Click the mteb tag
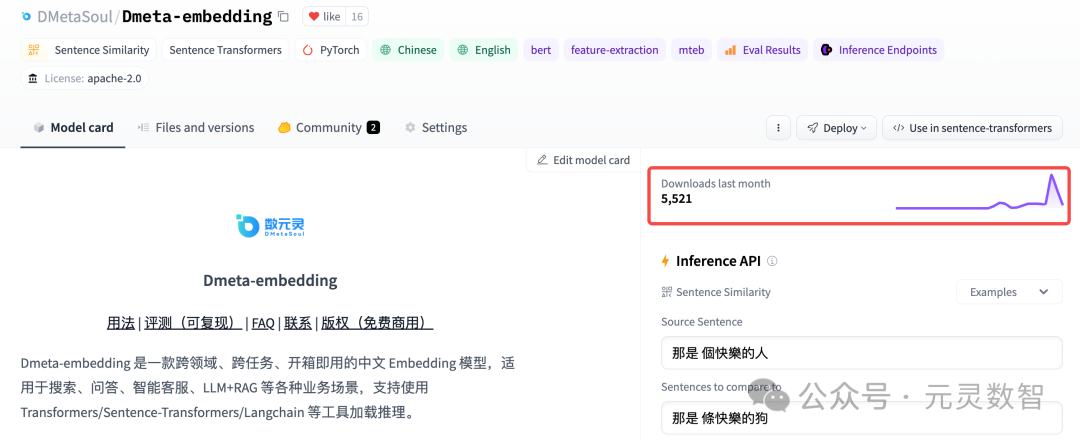1080x440 pixels. pos(691,50)
